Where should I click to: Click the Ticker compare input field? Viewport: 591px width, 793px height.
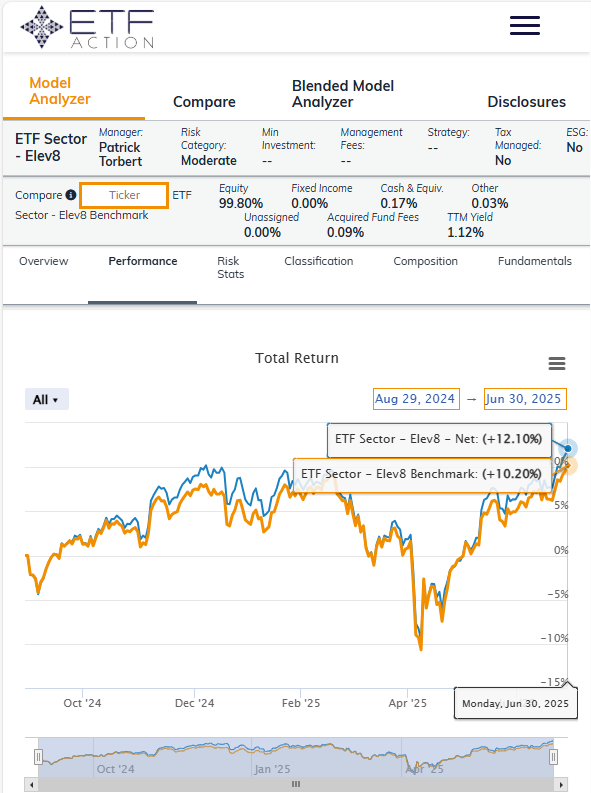tap(124, 195)
